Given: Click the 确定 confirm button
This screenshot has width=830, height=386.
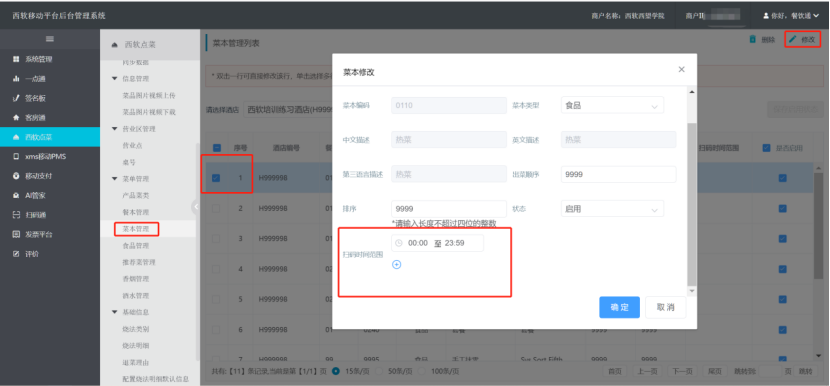Looking at the screenshot, I should [x=619, y=307].
